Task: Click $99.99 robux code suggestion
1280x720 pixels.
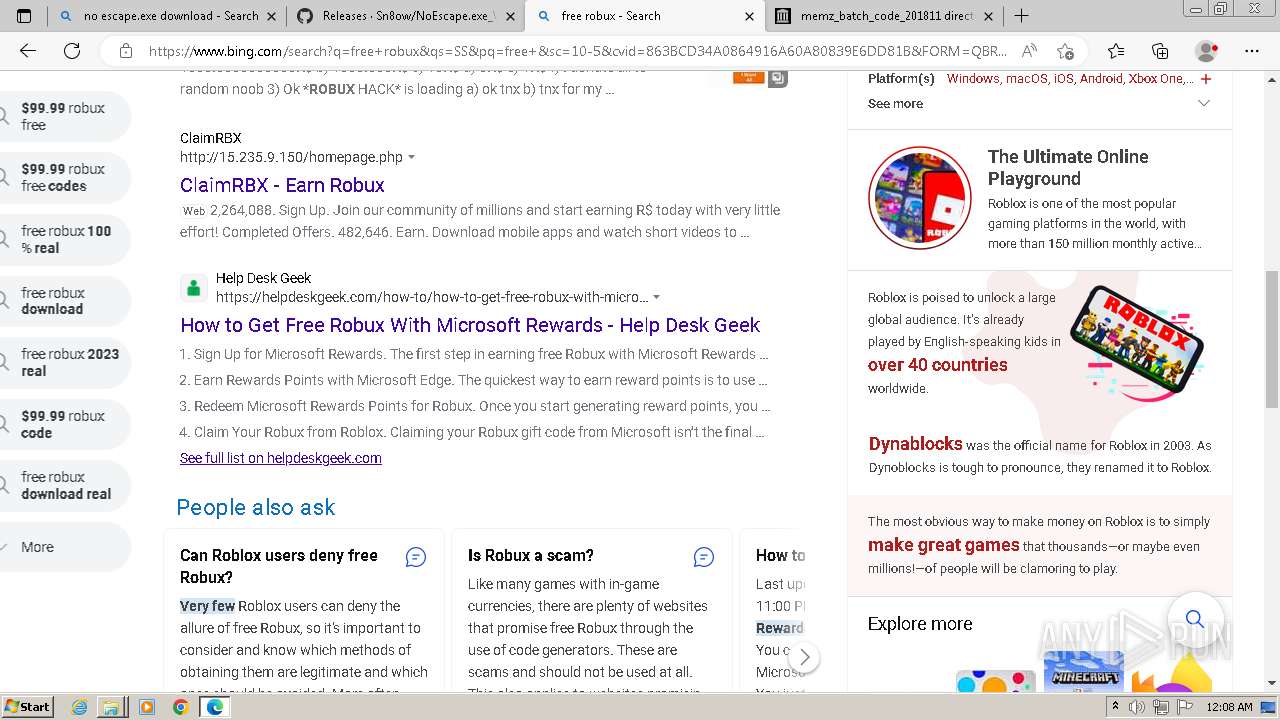Action: [x=64, y=424]
